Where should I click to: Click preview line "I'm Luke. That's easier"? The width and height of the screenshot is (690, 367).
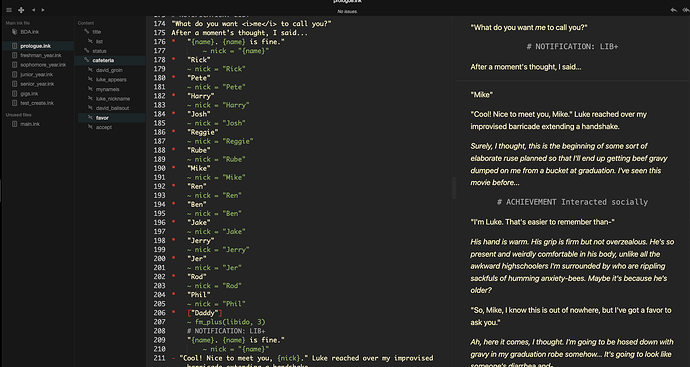(x=542, y=222)
